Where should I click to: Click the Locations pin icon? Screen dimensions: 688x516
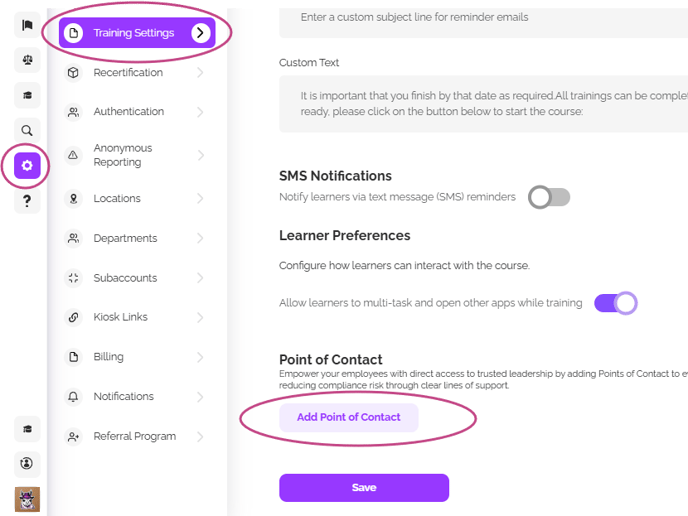point(73,198)
